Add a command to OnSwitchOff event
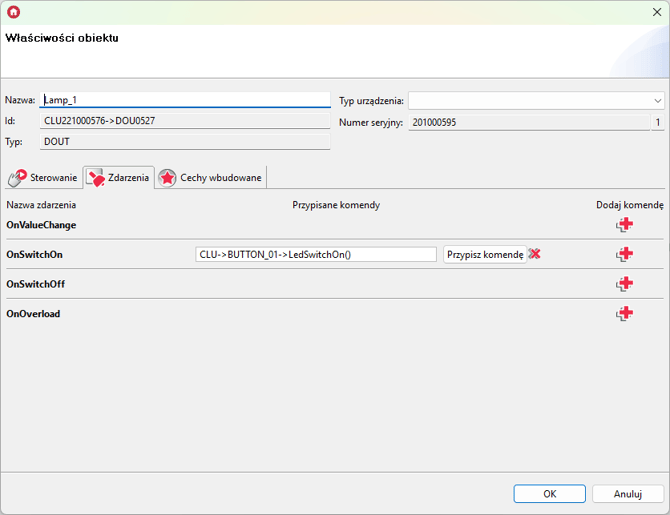This screenshot has width=670, height=515. pos(625,284)
